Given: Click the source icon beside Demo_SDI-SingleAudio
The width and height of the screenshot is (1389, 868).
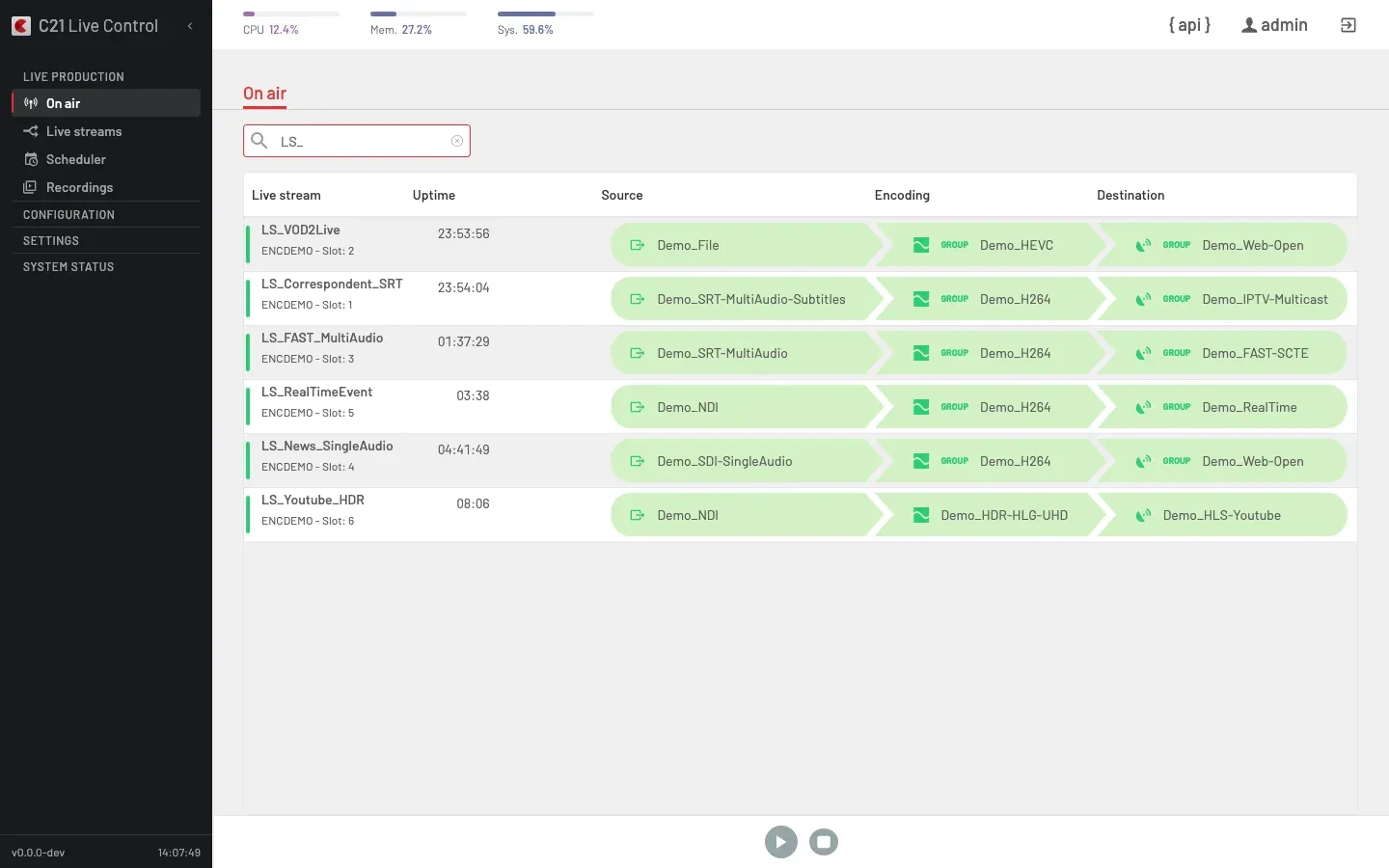Looking at the screenshot, I should click(x=638, y=461).
